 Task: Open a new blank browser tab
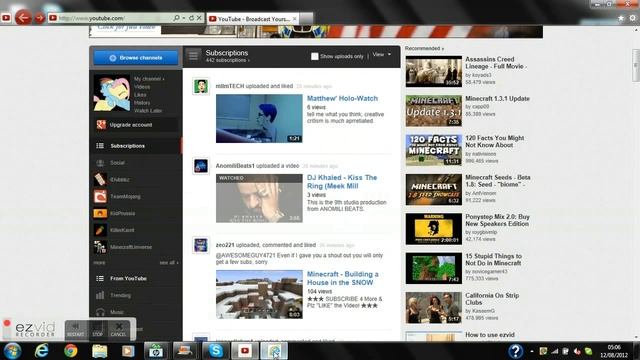coord(307,18)
